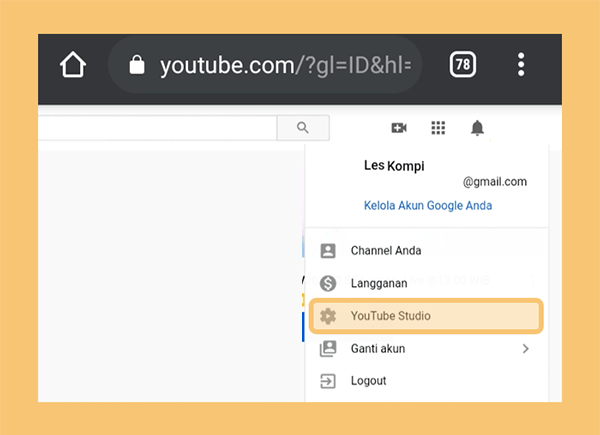The width and height of the screenshot is (600, 435).
Task: Click the search magnifier button
Action: point(303,127)
